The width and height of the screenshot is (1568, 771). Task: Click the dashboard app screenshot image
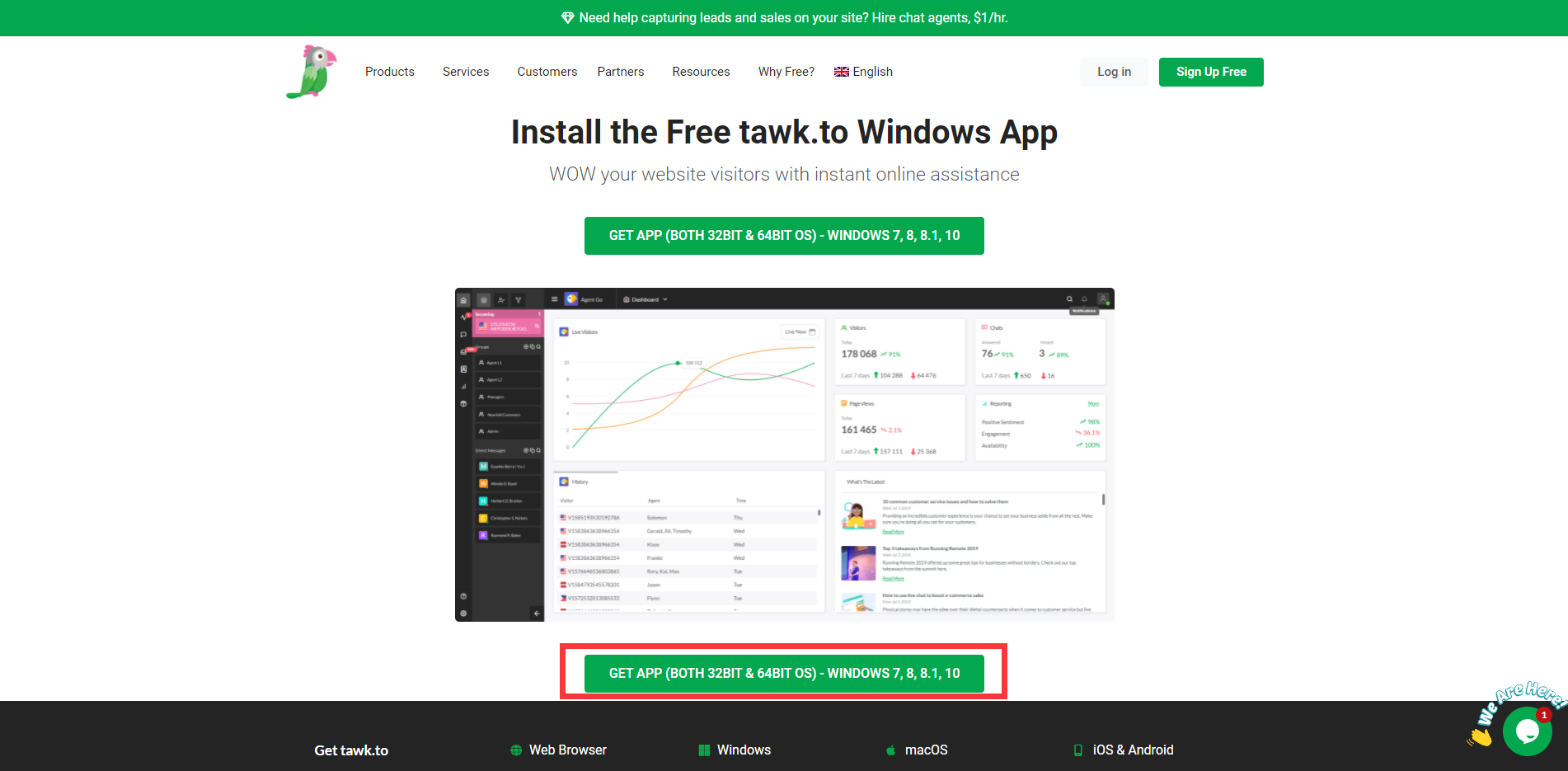coord(784,454)
